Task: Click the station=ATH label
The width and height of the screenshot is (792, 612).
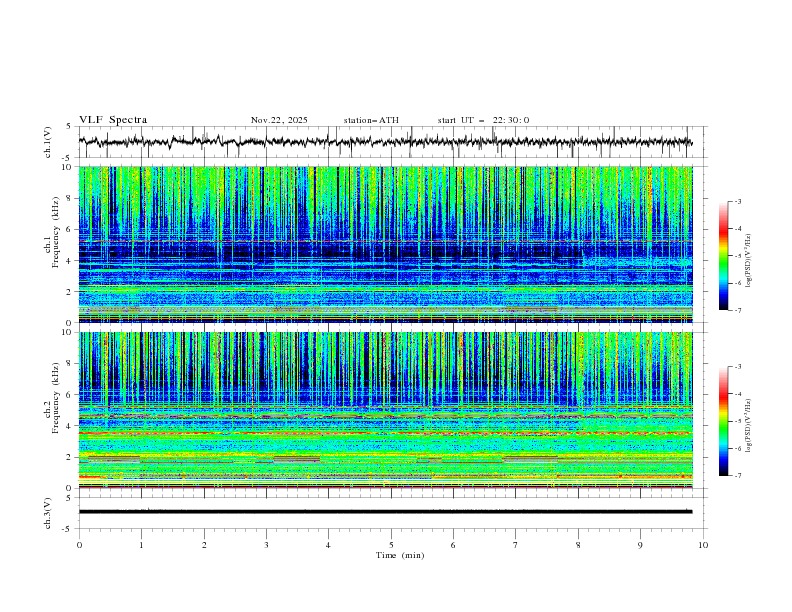Action: point(371,120)
